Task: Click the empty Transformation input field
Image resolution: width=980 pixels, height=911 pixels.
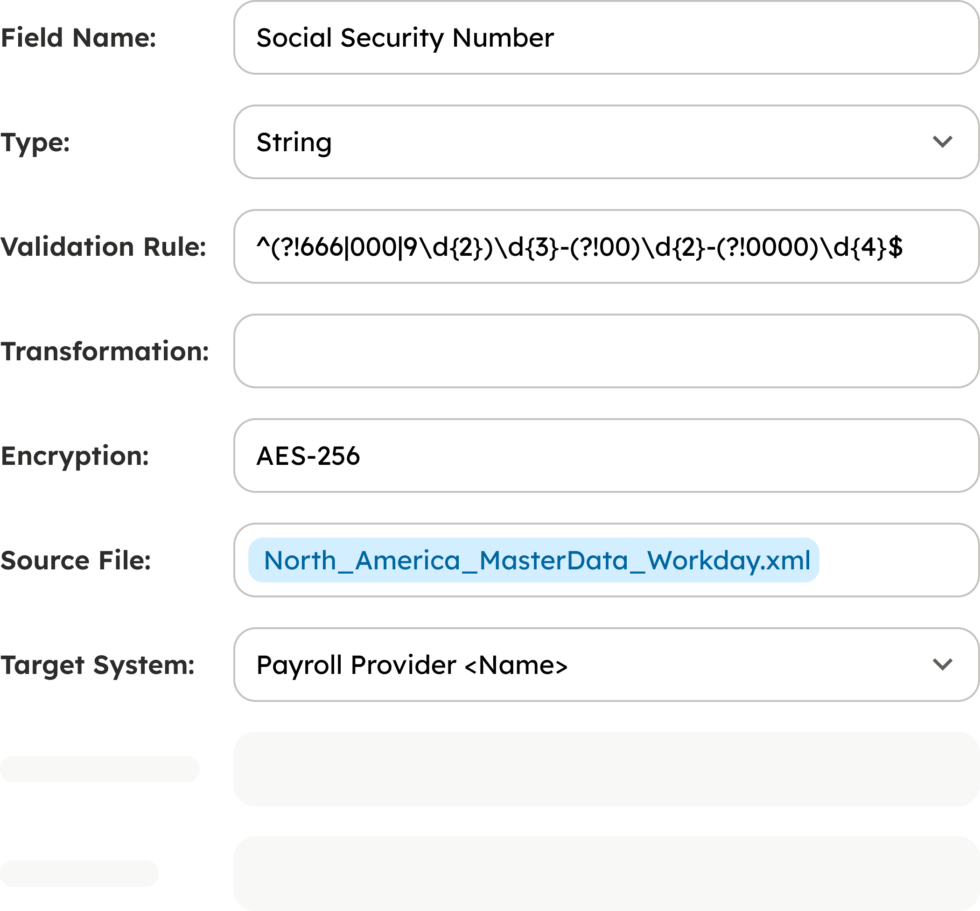Action: coord(605,351)
